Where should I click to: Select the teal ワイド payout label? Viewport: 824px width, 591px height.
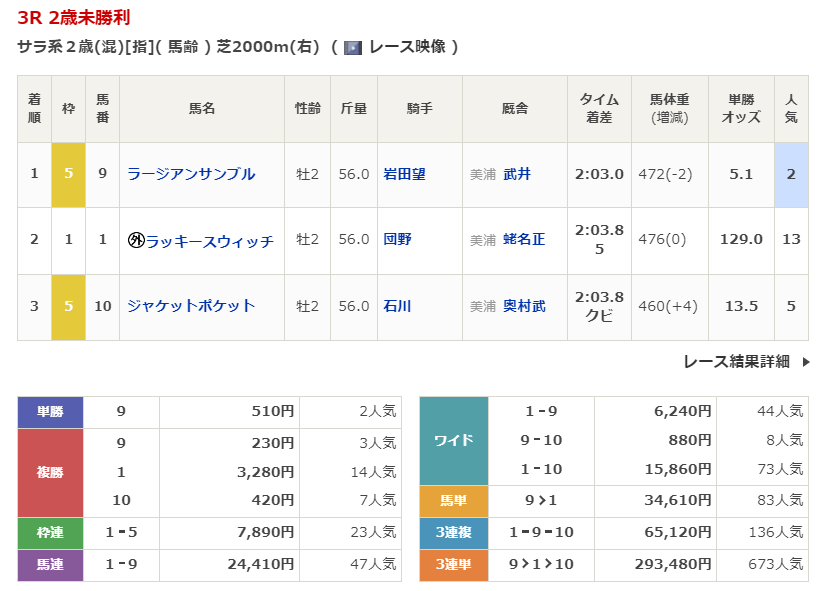click(453, 441)
